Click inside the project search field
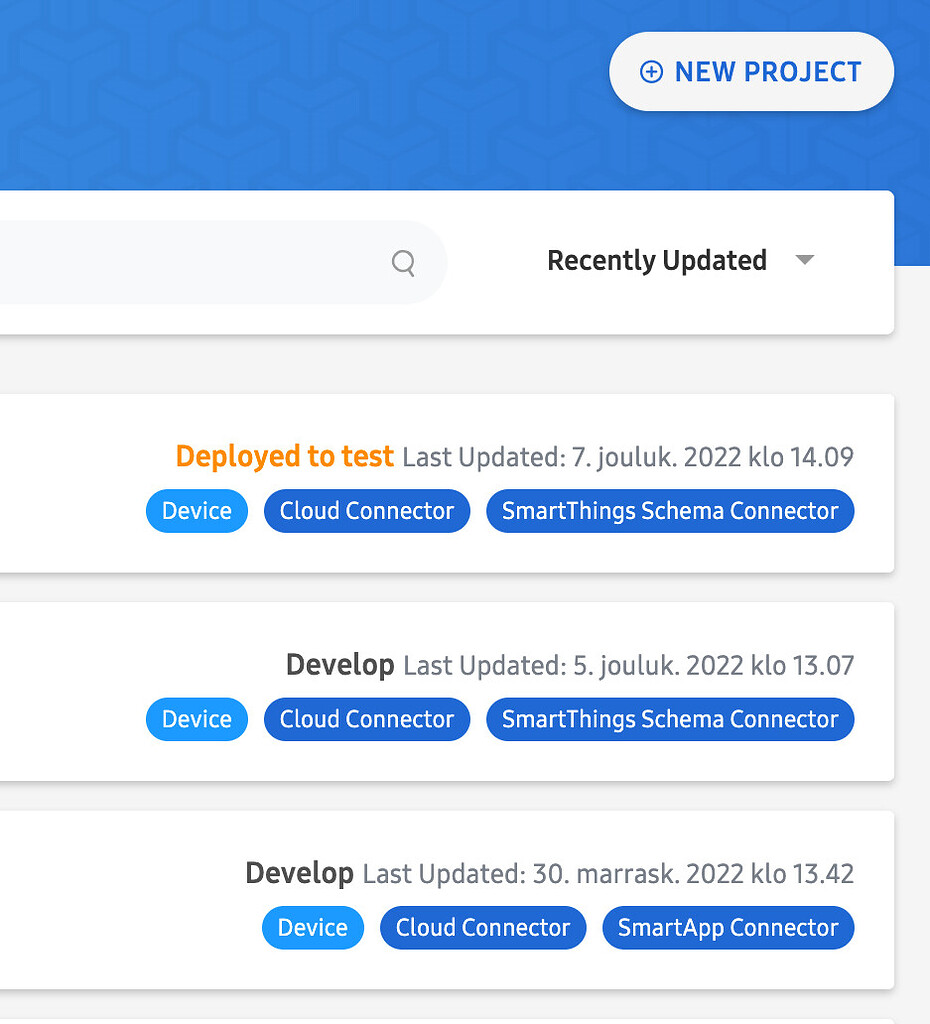The height and width of the screenshot is (1024, 930). pyautogui.click(x=200, y=262)
